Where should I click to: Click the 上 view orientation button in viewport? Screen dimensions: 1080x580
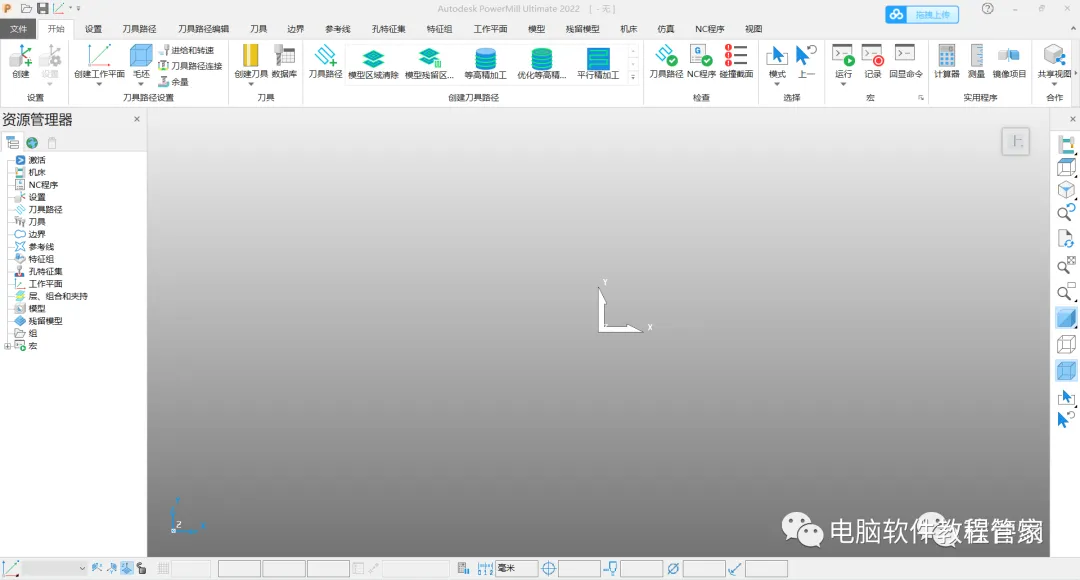pyautogui.click(x=1015, y=142)
